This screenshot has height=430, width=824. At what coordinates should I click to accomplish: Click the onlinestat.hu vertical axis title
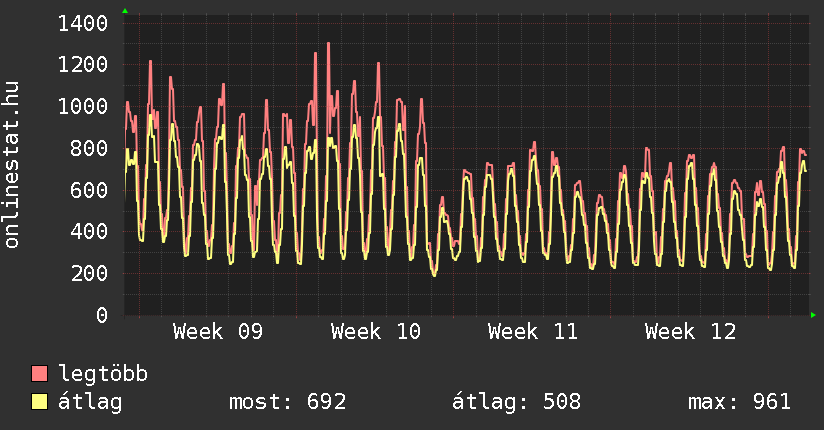[x=13, y=165]
